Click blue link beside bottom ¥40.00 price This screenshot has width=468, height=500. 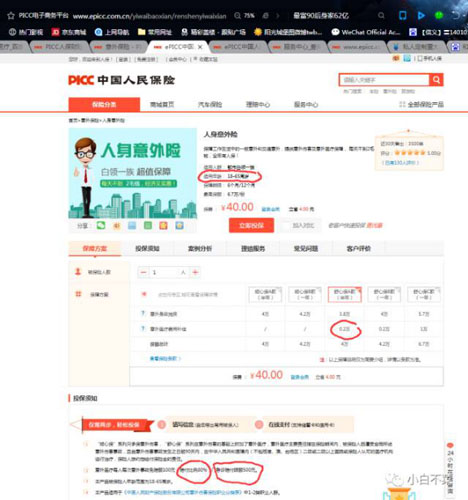300,377
